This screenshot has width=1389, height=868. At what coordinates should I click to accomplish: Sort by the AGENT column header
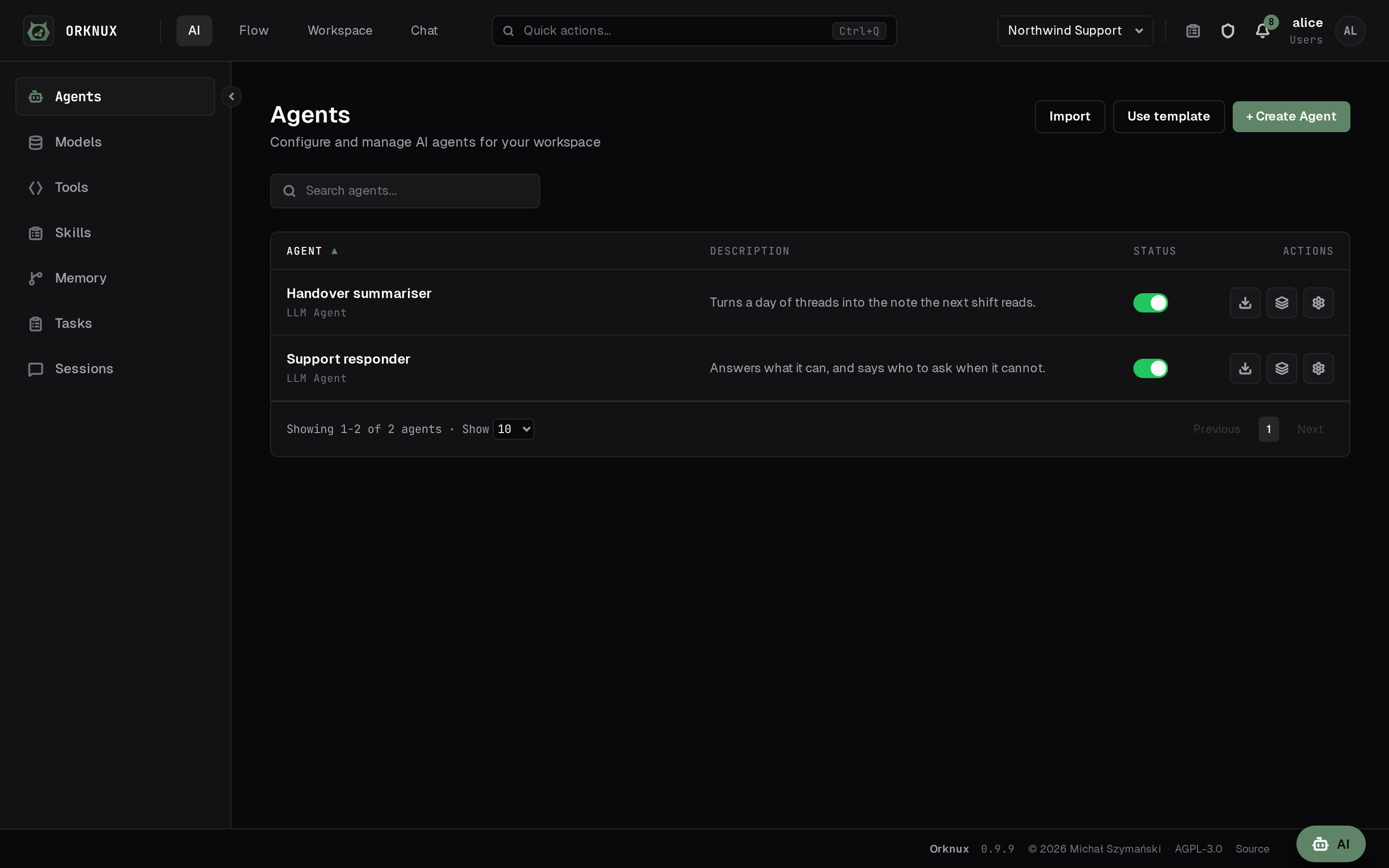(312, 251)
